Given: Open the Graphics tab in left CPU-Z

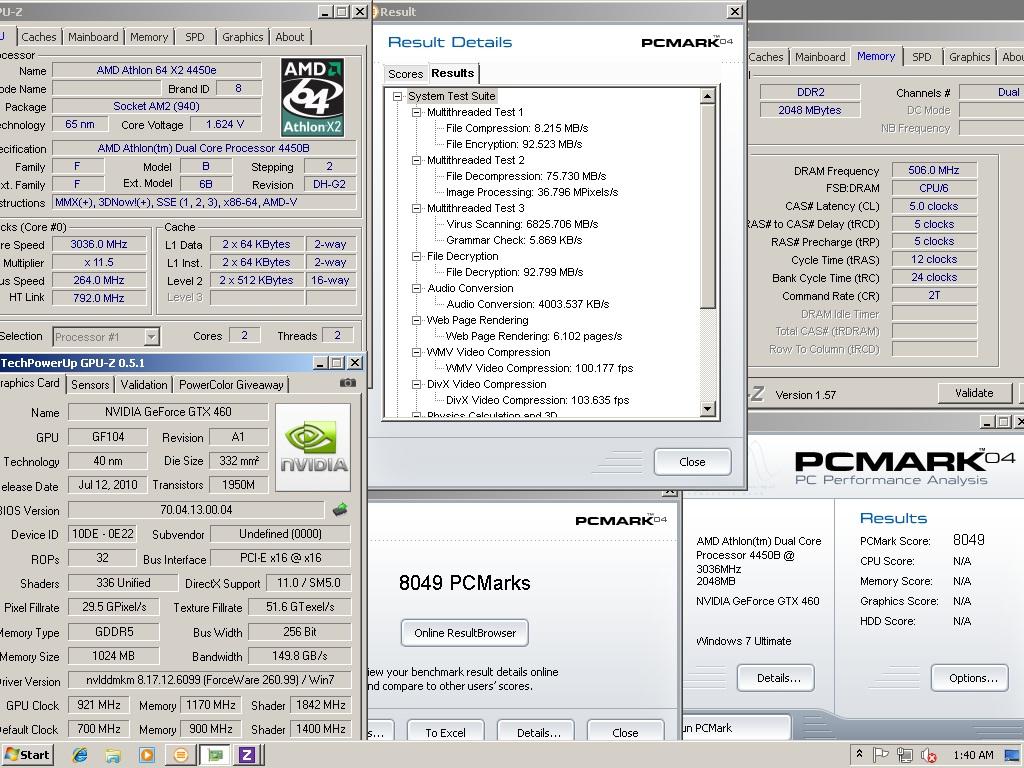Looking at the screenshot, I should pos(242,37).
